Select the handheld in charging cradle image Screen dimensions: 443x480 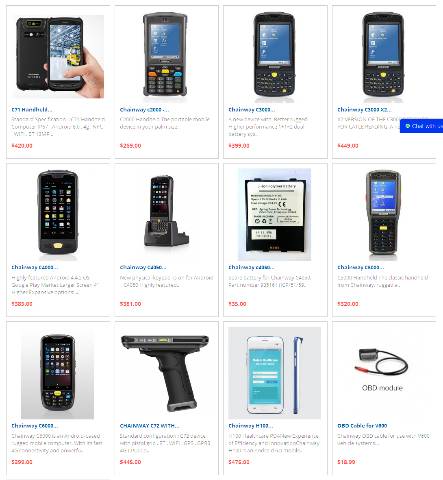click(x=166, y=212)
